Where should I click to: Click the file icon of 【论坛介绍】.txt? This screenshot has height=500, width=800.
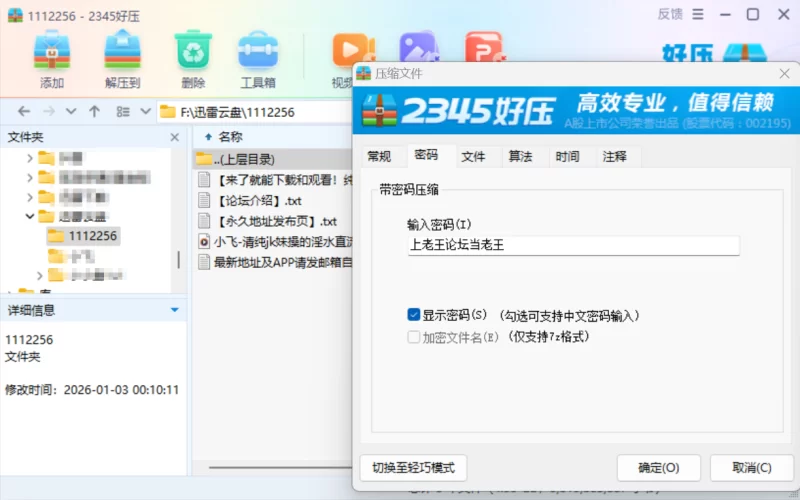pyautogui.click(x=204, y=201)
